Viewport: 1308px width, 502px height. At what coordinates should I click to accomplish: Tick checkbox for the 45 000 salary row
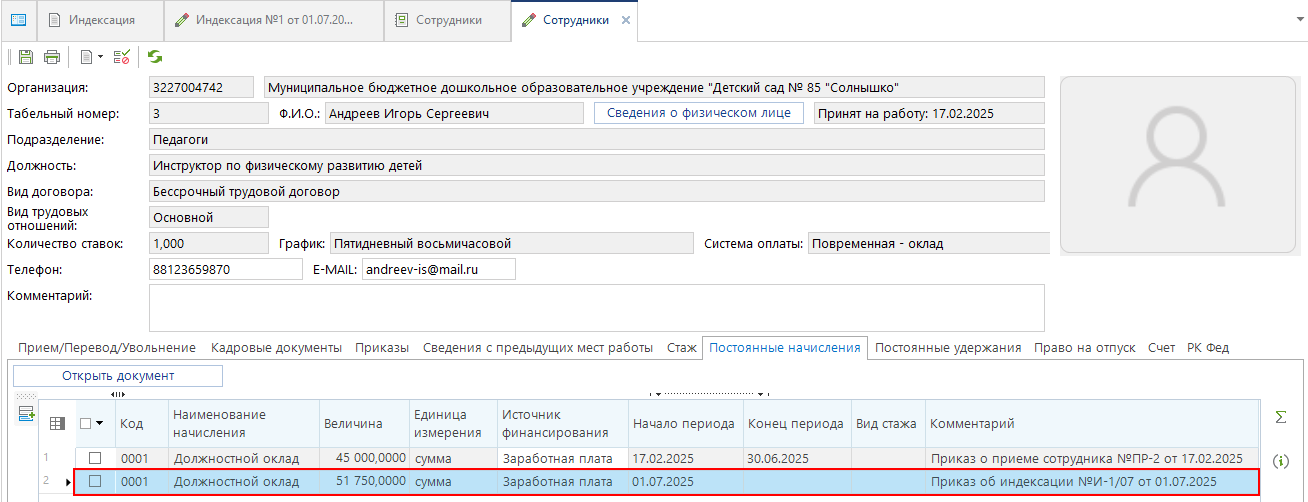point(95,458)
